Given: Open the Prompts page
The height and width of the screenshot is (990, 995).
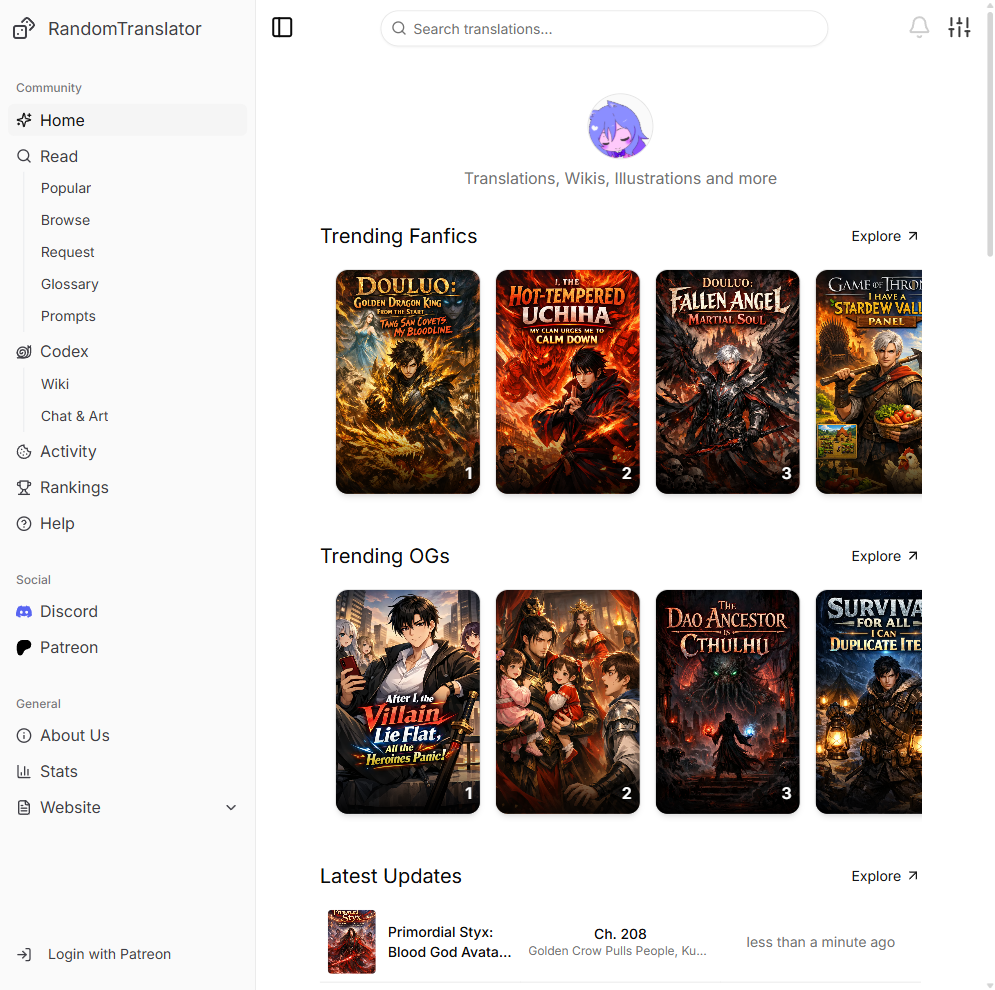Looking at the screenshot, I should click(68, 316).
